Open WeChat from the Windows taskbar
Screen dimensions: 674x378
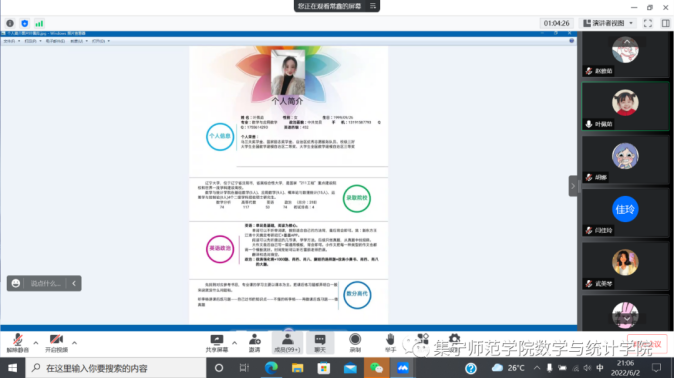pyautogui.click(x=377, y=368)
